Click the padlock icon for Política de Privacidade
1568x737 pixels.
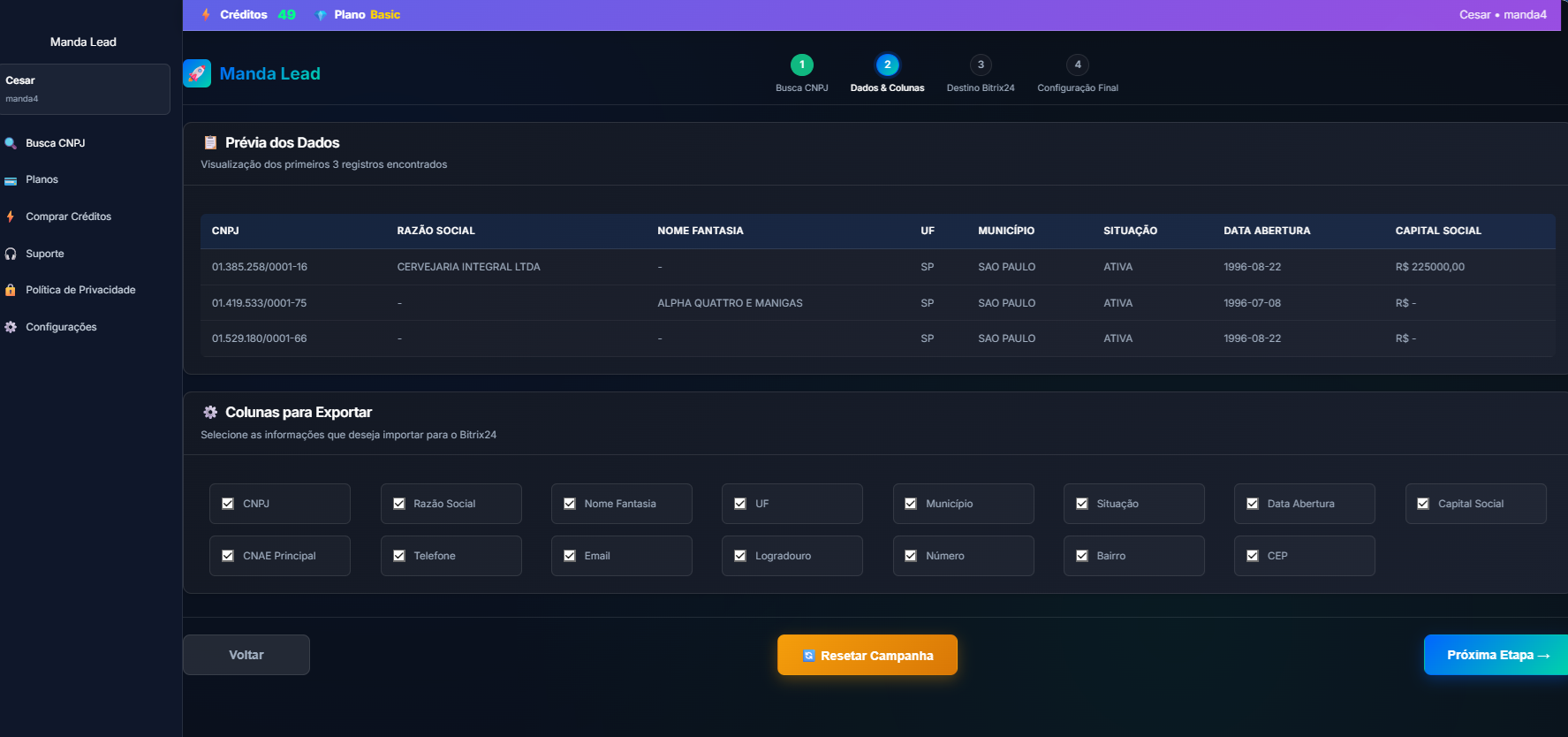(x=11, y=290)
